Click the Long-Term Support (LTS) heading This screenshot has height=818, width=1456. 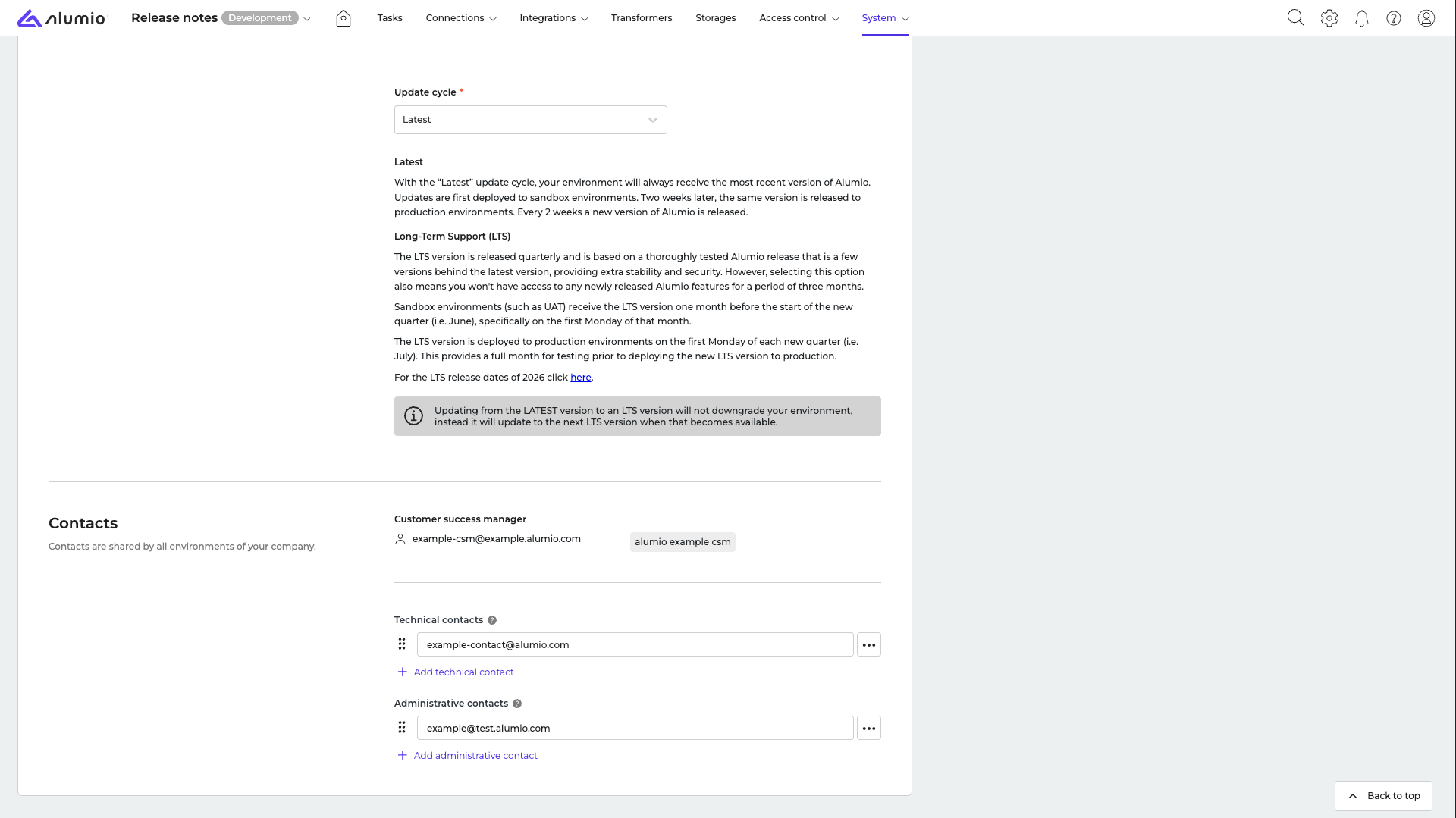(453, 237)
